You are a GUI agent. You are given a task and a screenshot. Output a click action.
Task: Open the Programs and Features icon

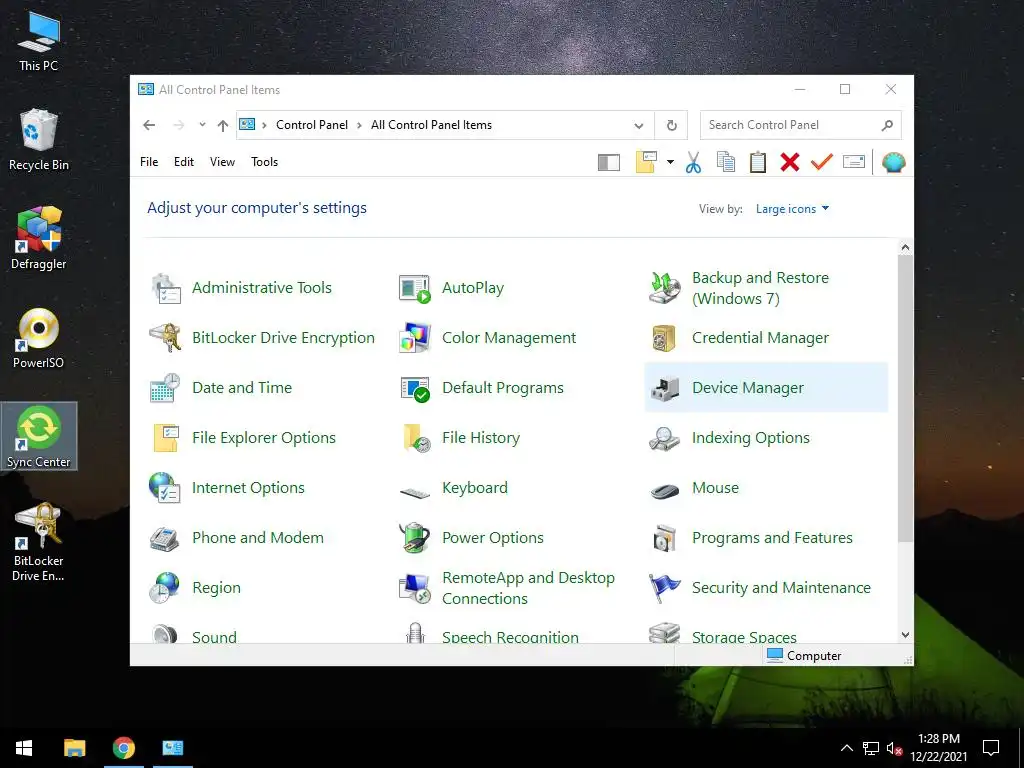tap(665, 538)
